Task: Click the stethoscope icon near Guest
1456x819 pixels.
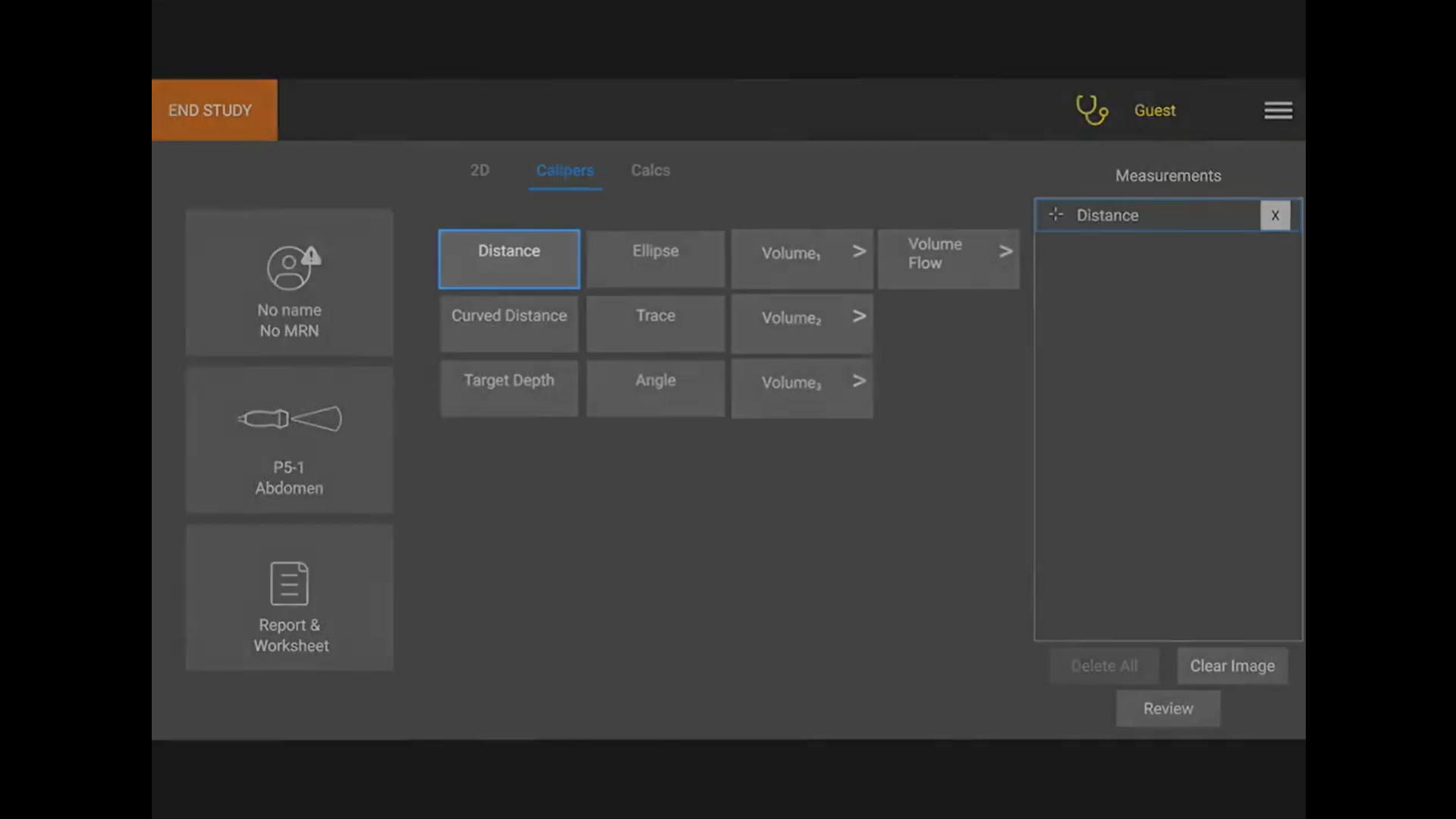Action: (x=1091, y=109)
